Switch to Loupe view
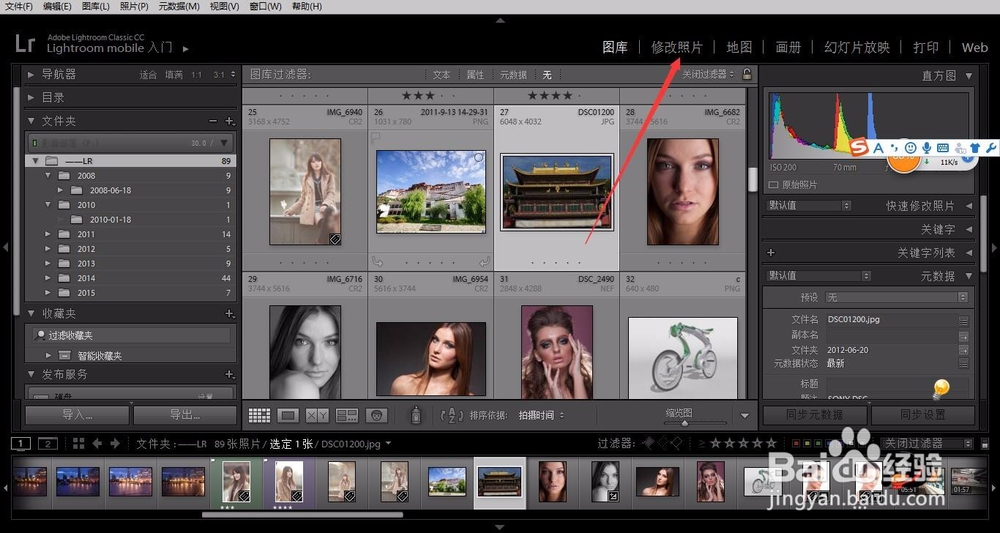 (288, 416)
